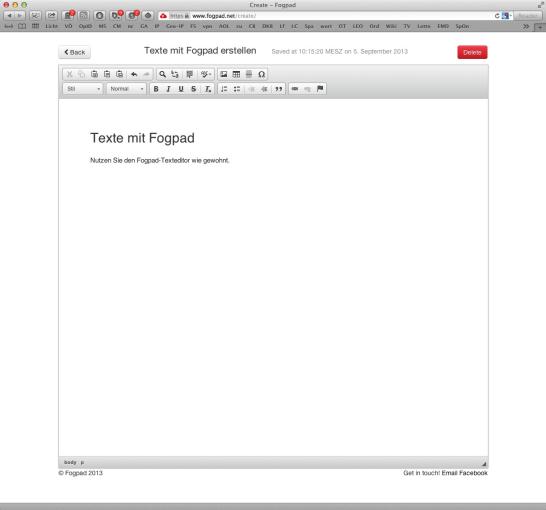This screenshot has width=546, height=510.
Task: Click the www.fogpad.net address field
Action: (x=327, y=16)
